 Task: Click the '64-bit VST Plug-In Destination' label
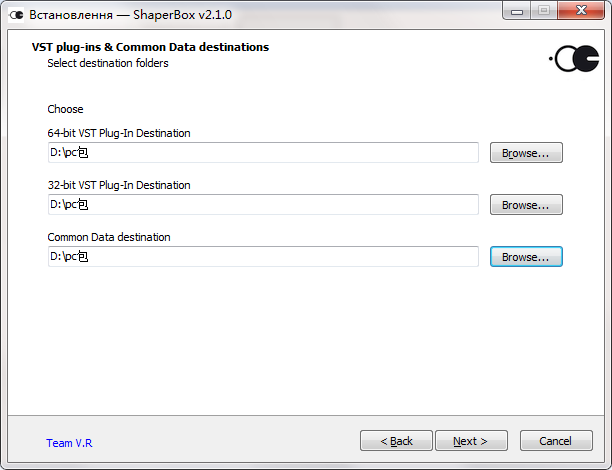coord(119,133)
